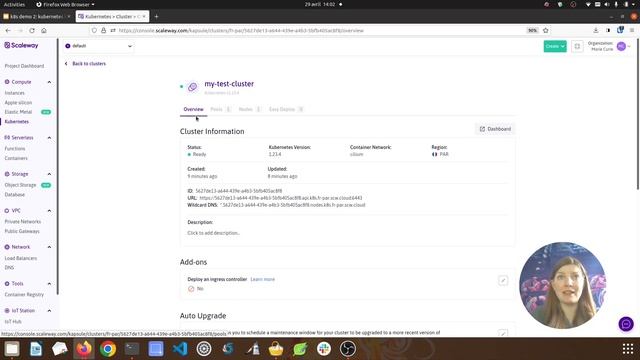Click the browser address bar URL
640x360 pixels.
241,31
